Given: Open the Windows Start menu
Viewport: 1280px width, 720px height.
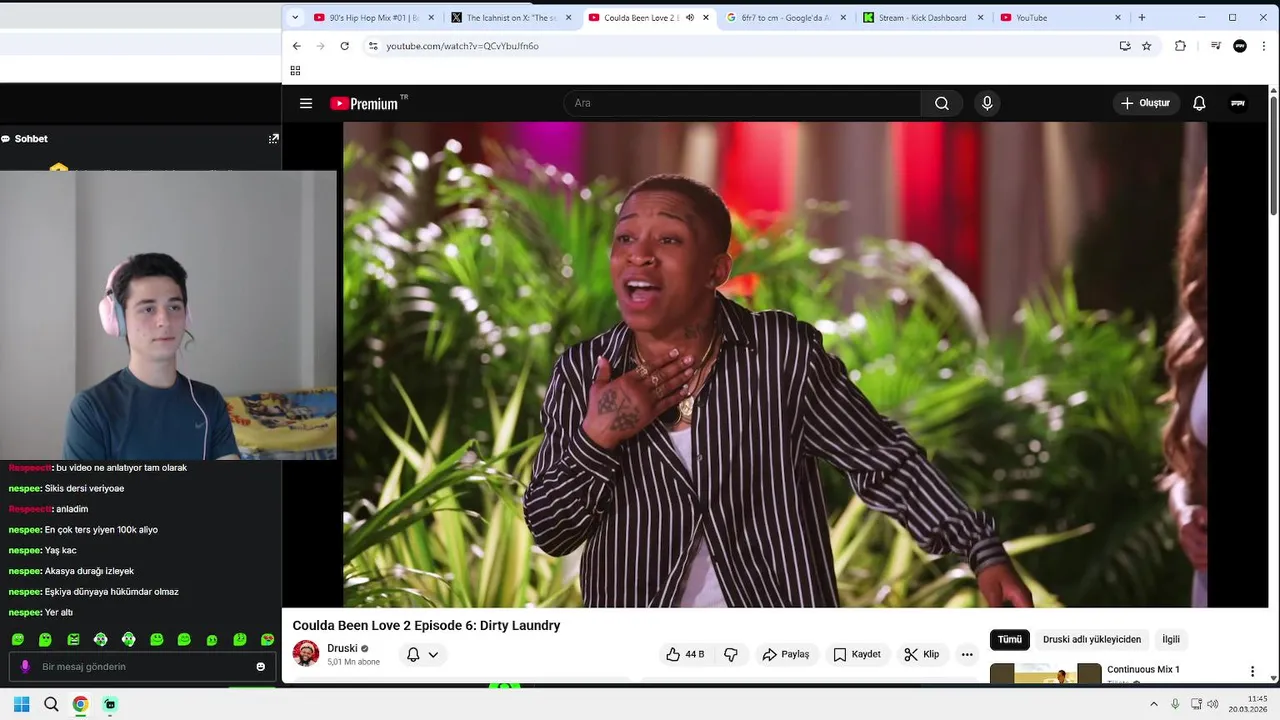Looking at the screenshot, I should tap(21, 704).
